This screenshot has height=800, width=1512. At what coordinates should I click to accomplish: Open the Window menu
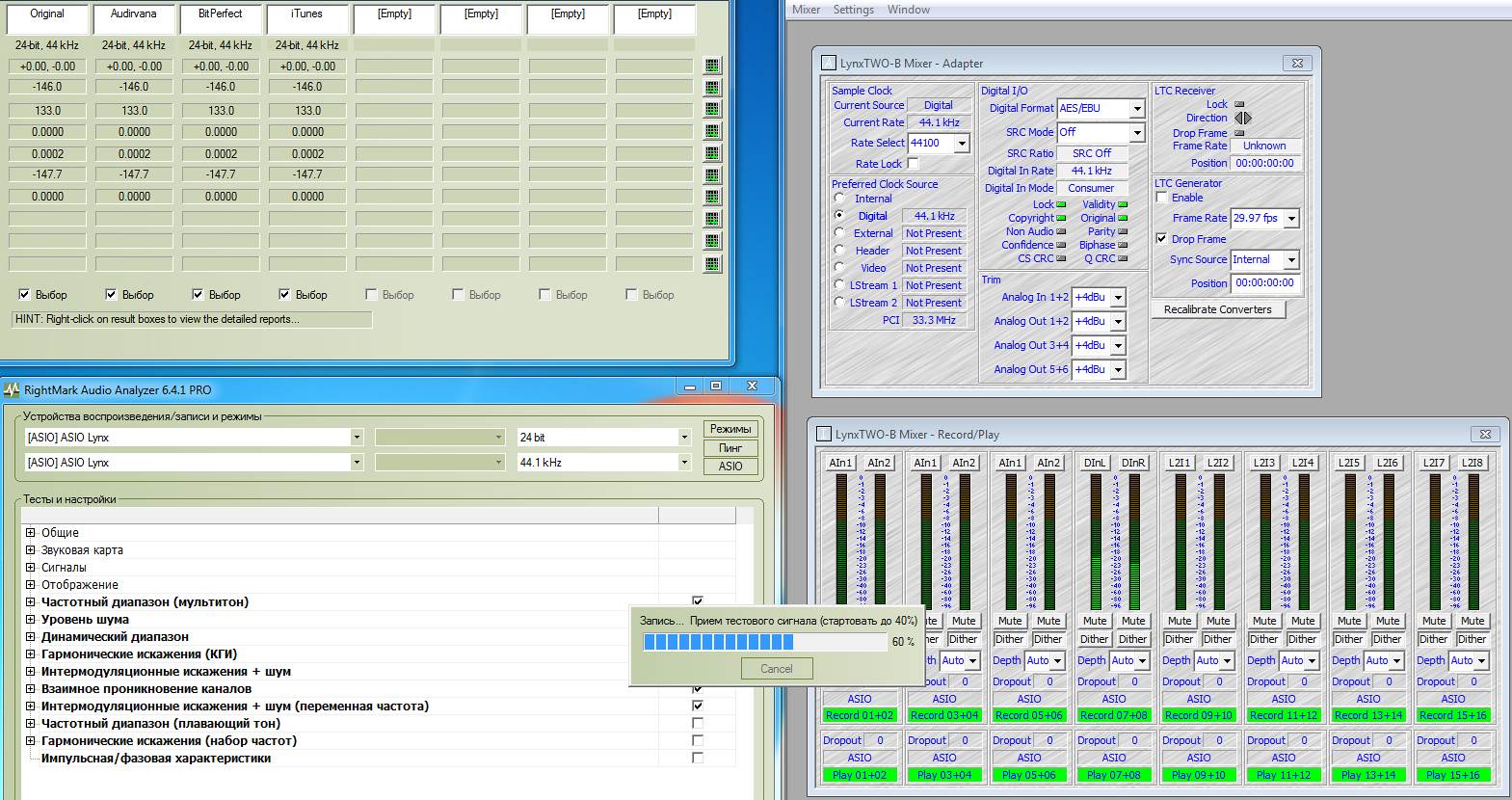[x=908, y=10]
